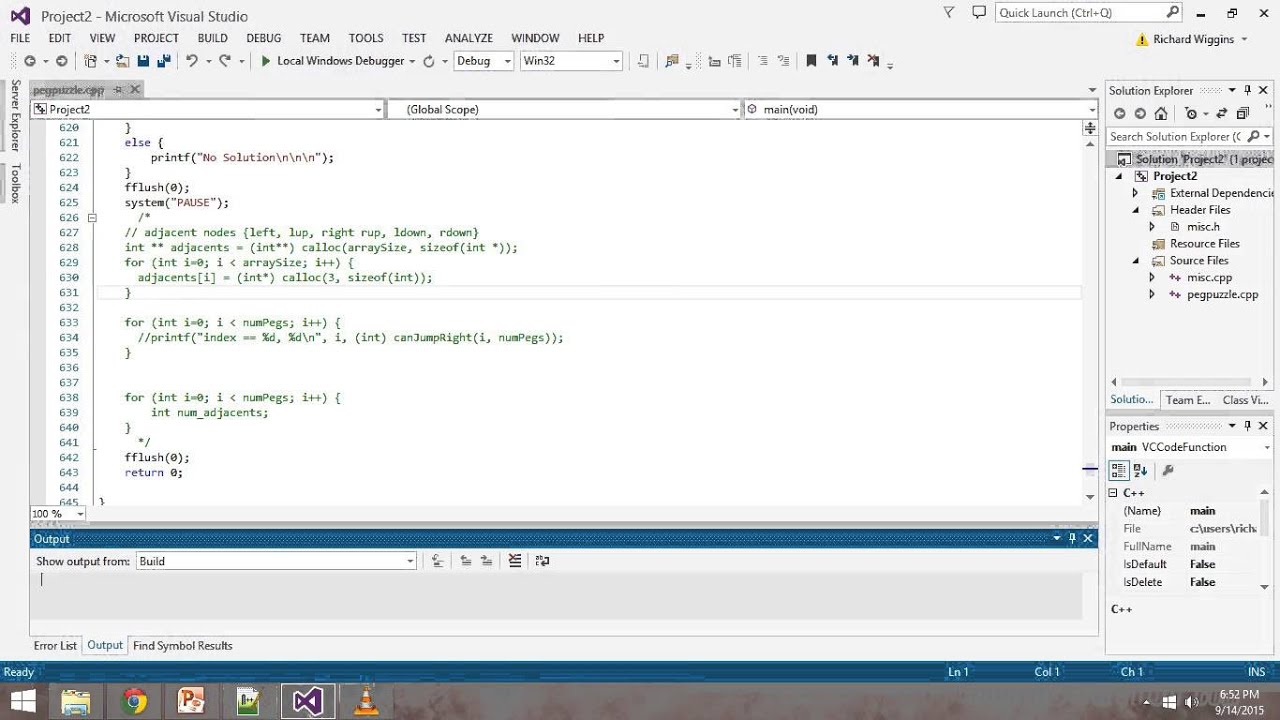
Task: Click the Windows Start button
Action: pos(22,701)
